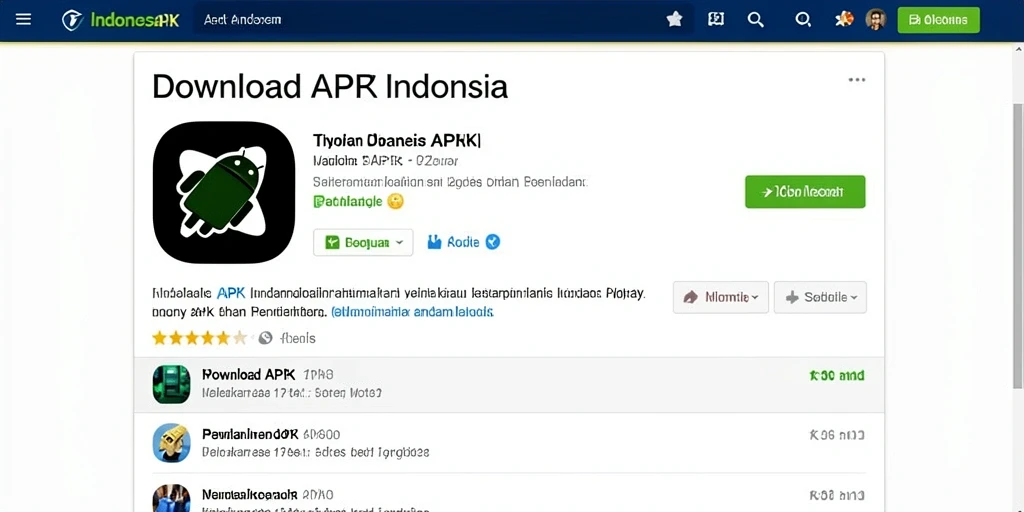
Task: Click the blue Rodie icon
Action: click(434, 242)
